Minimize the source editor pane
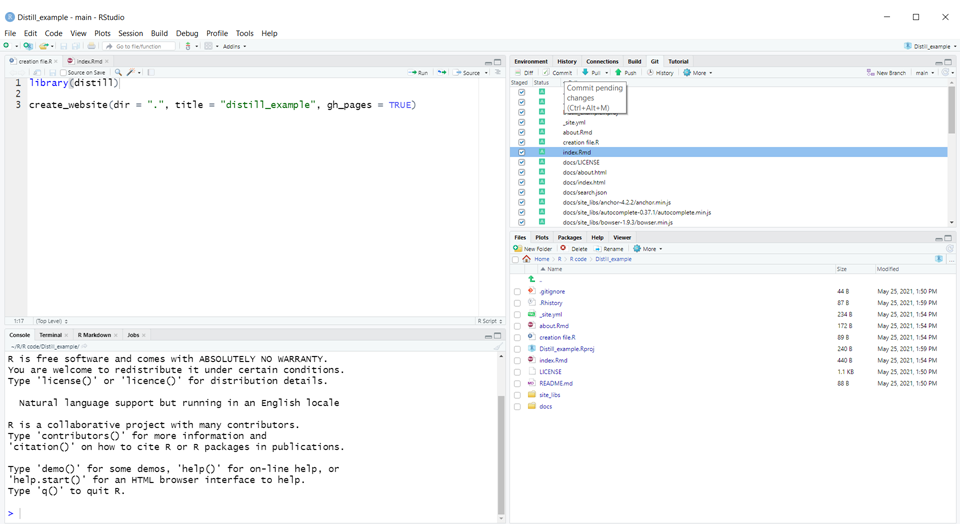 click(x=488, y=62)
